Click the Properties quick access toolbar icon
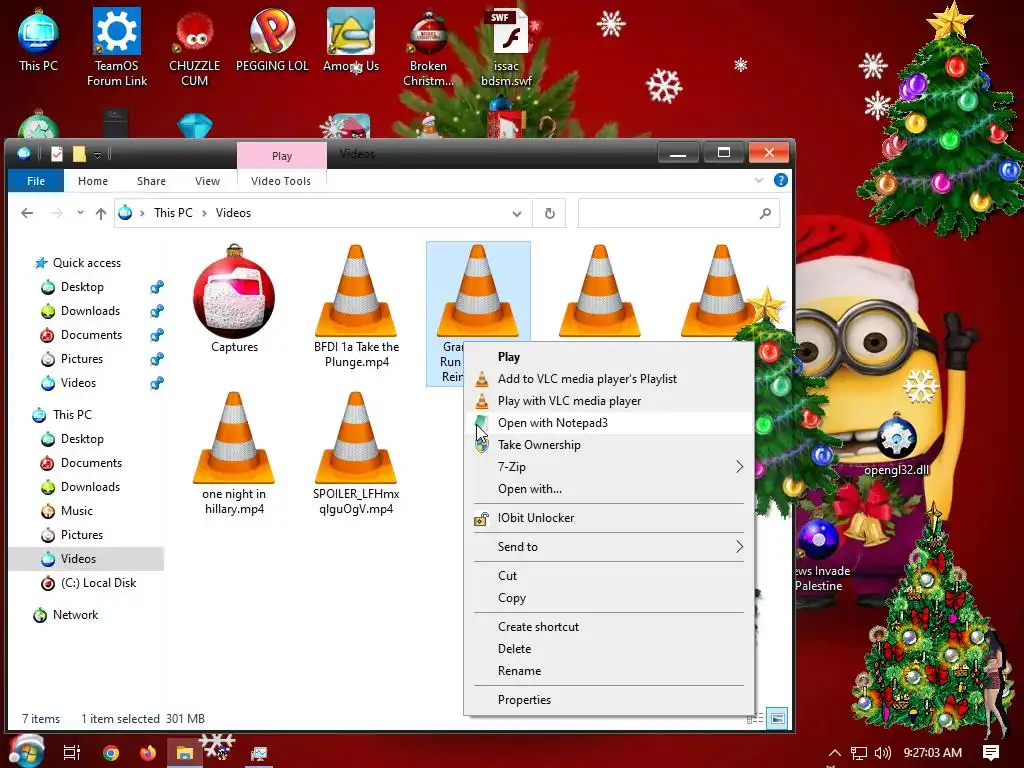 click(57, 153)
